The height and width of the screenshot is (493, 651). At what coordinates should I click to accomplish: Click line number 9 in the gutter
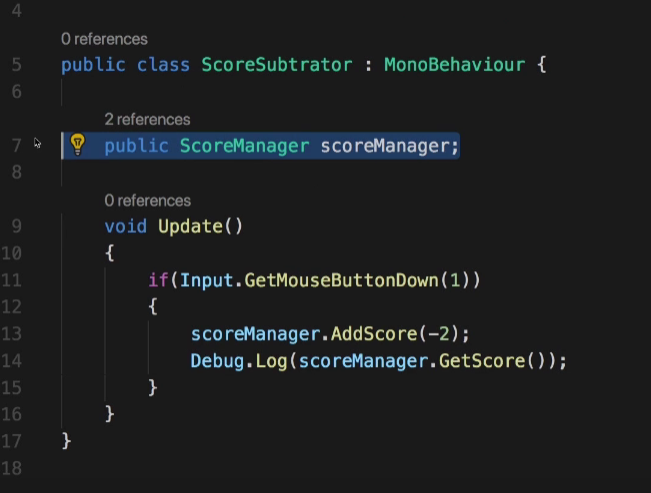(16, 227)
